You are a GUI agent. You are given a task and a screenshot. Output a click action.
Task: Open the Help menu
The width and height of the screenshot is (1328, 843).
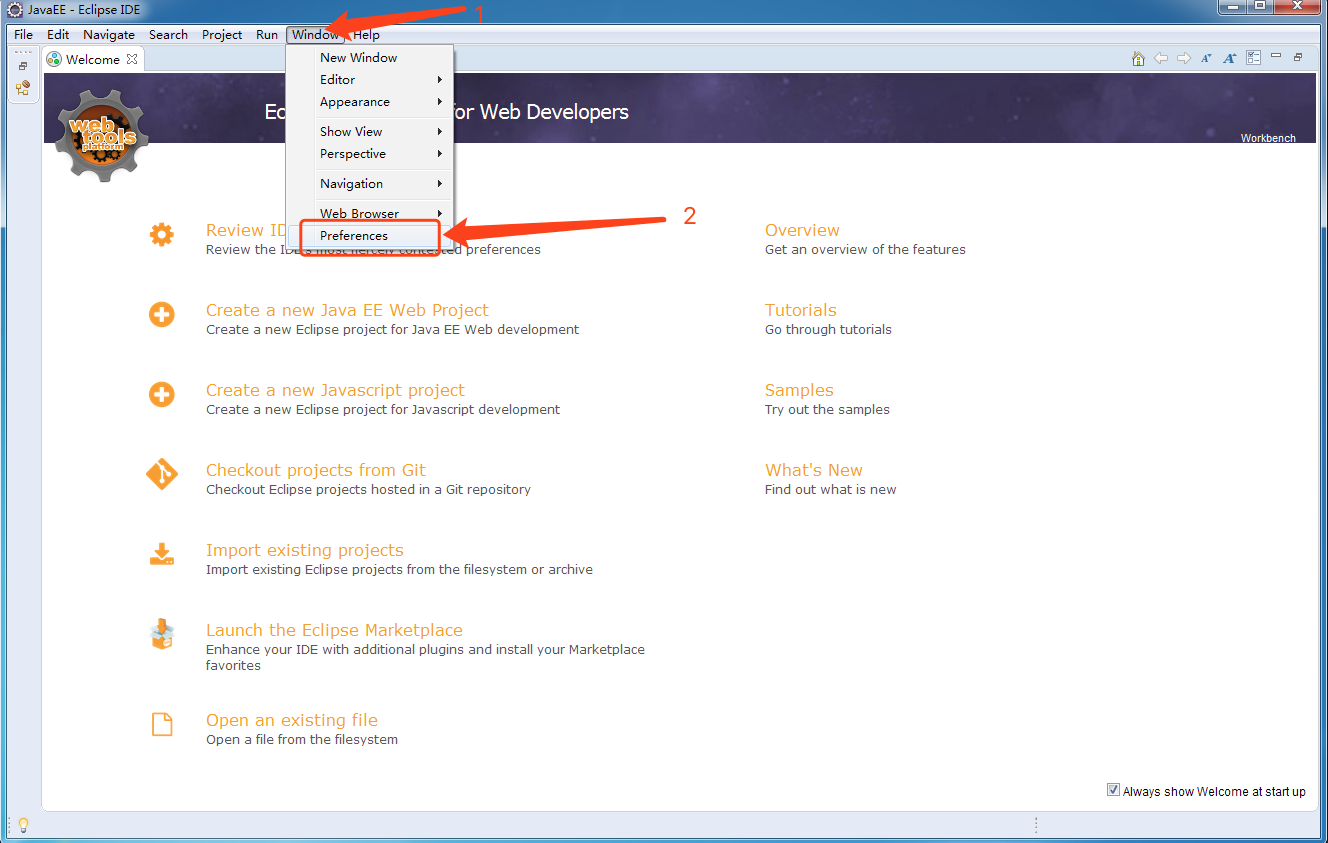tap(366, 35)
